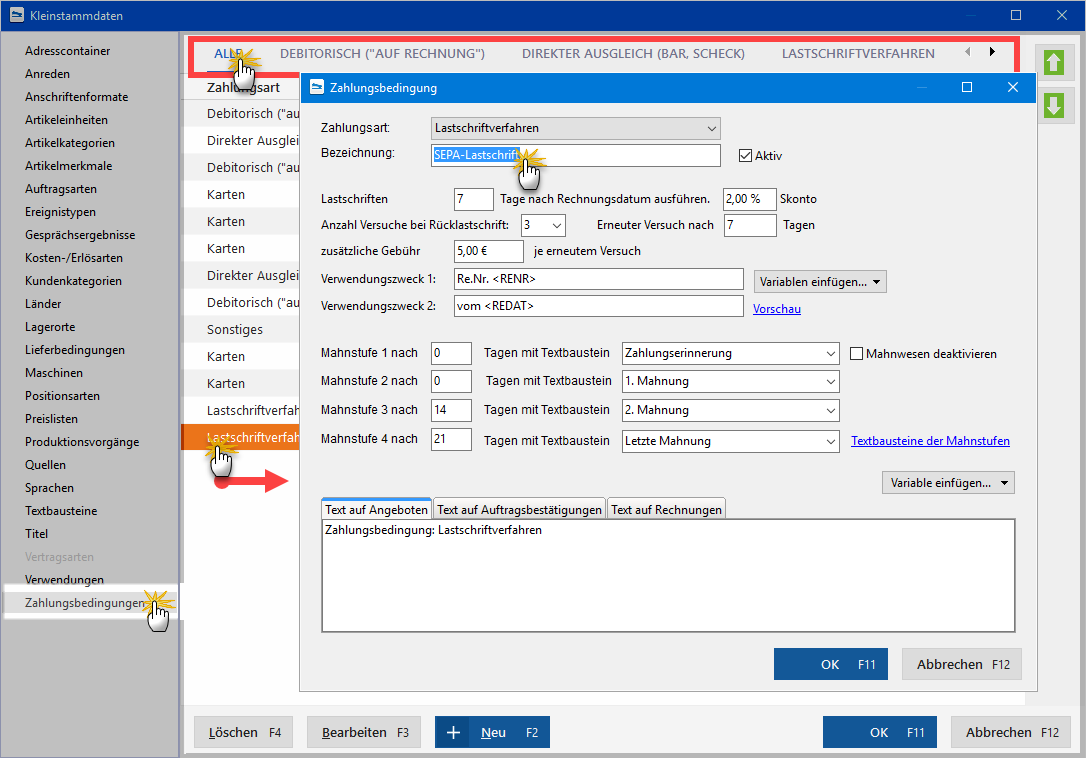Open Textbausteine sidebar entry
1086x758 pixels.
[61, 511]
